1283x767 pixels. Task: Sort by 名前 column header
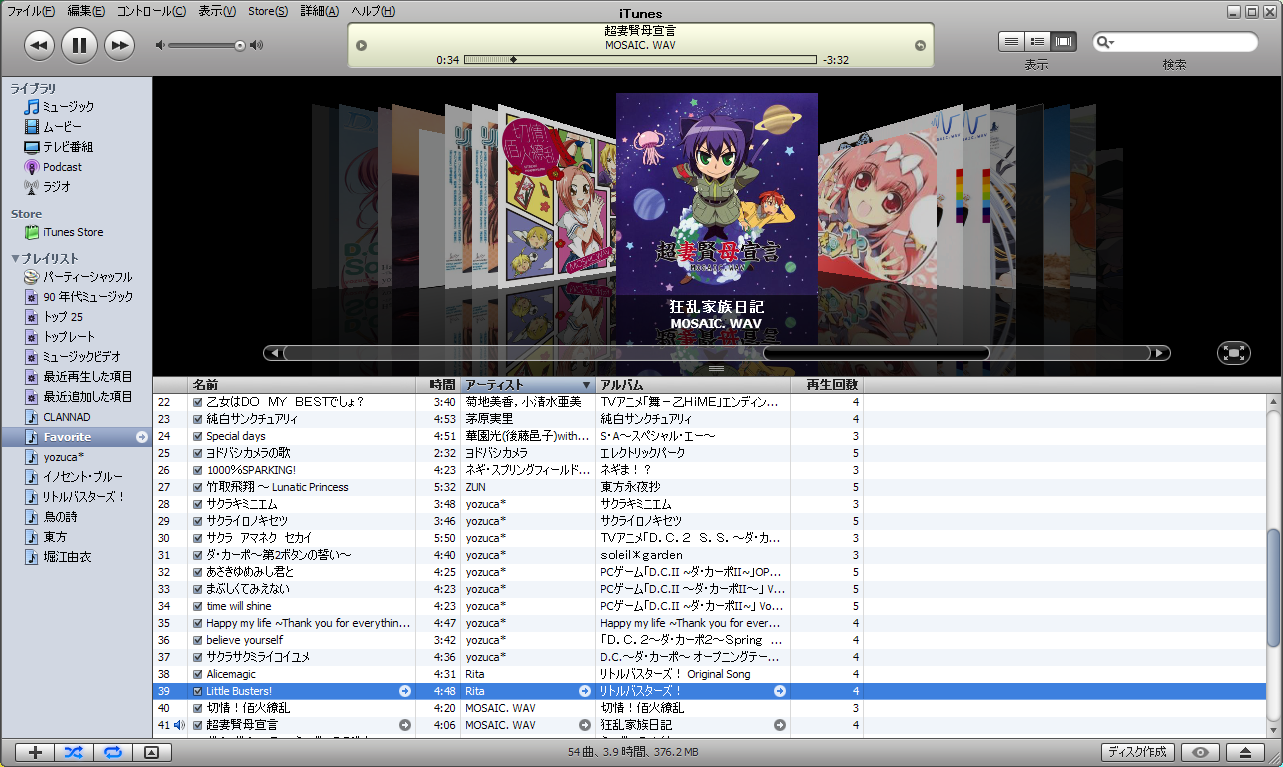[301, 385]
